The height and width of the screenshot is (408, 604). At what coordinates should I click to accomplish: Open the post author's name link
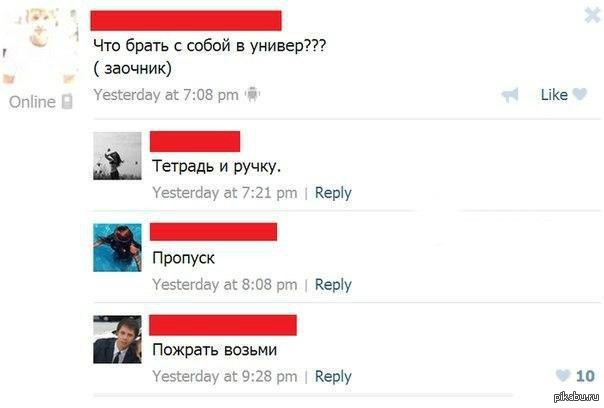tap(187, 19)
